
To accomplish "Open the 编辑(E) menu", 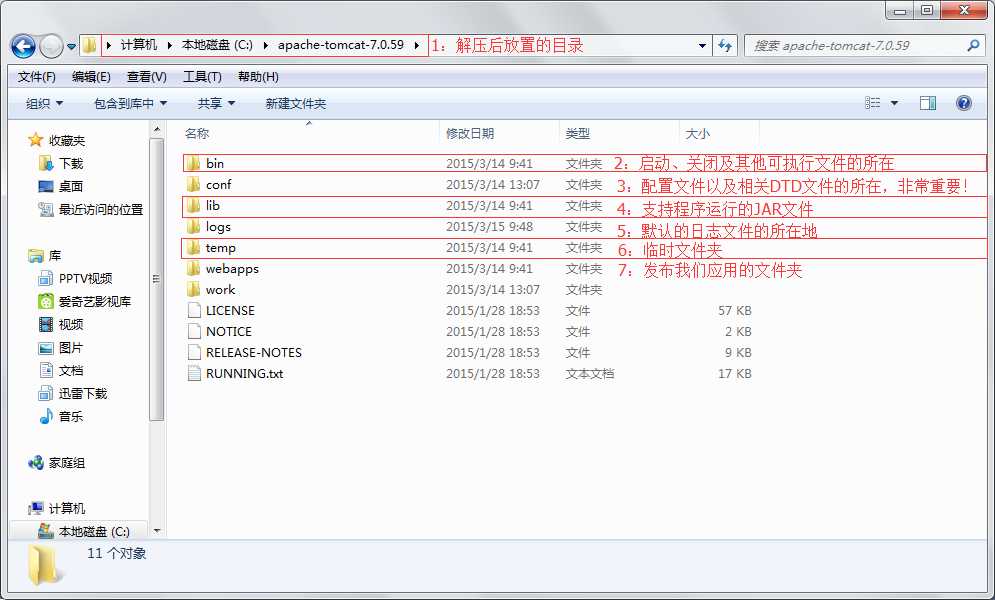I will coord(91,77).
